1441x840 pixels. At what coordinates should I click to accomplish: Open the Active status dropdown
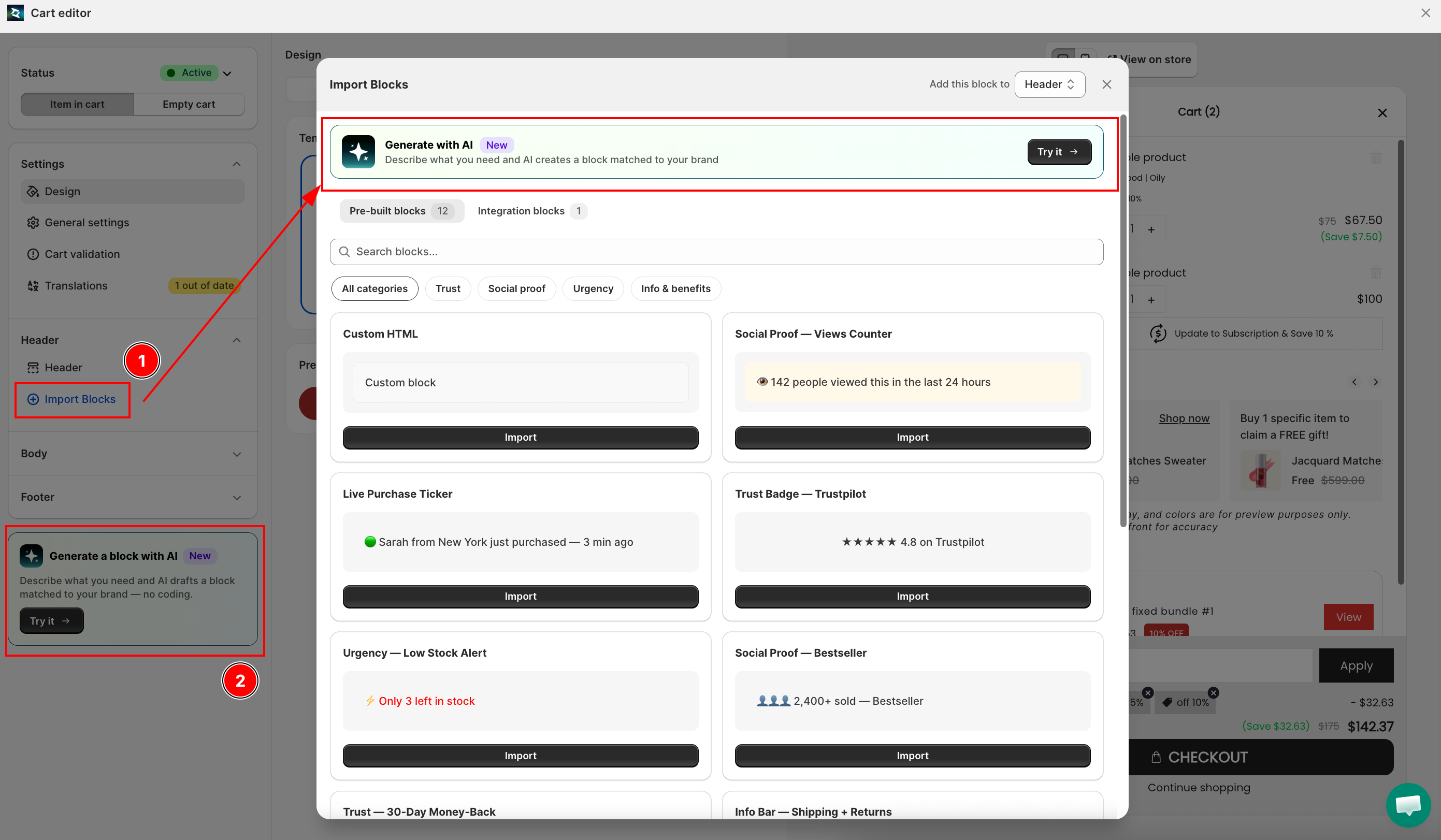(x=196, y=73)
